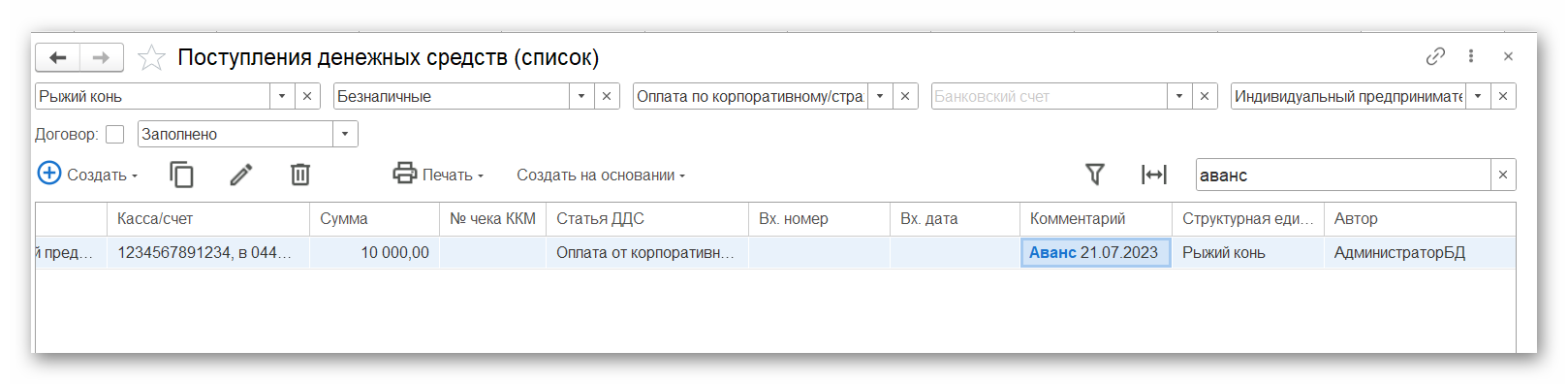Click into the Банковский счет input field
1568x384 pixels.
tap(1049, 96)
